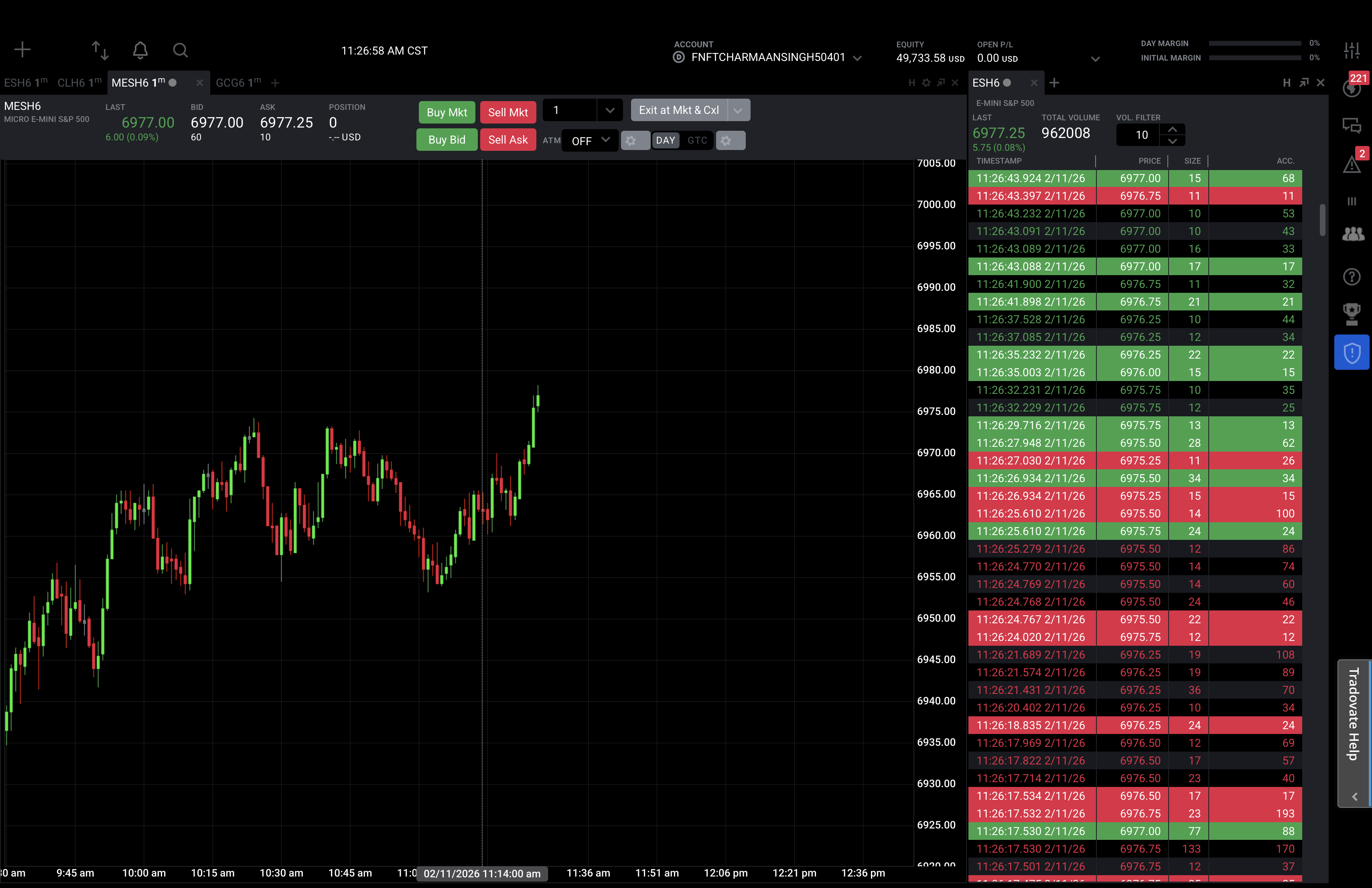
Task: Click the search magnifier icon
Action: click(x=181, y=50)
